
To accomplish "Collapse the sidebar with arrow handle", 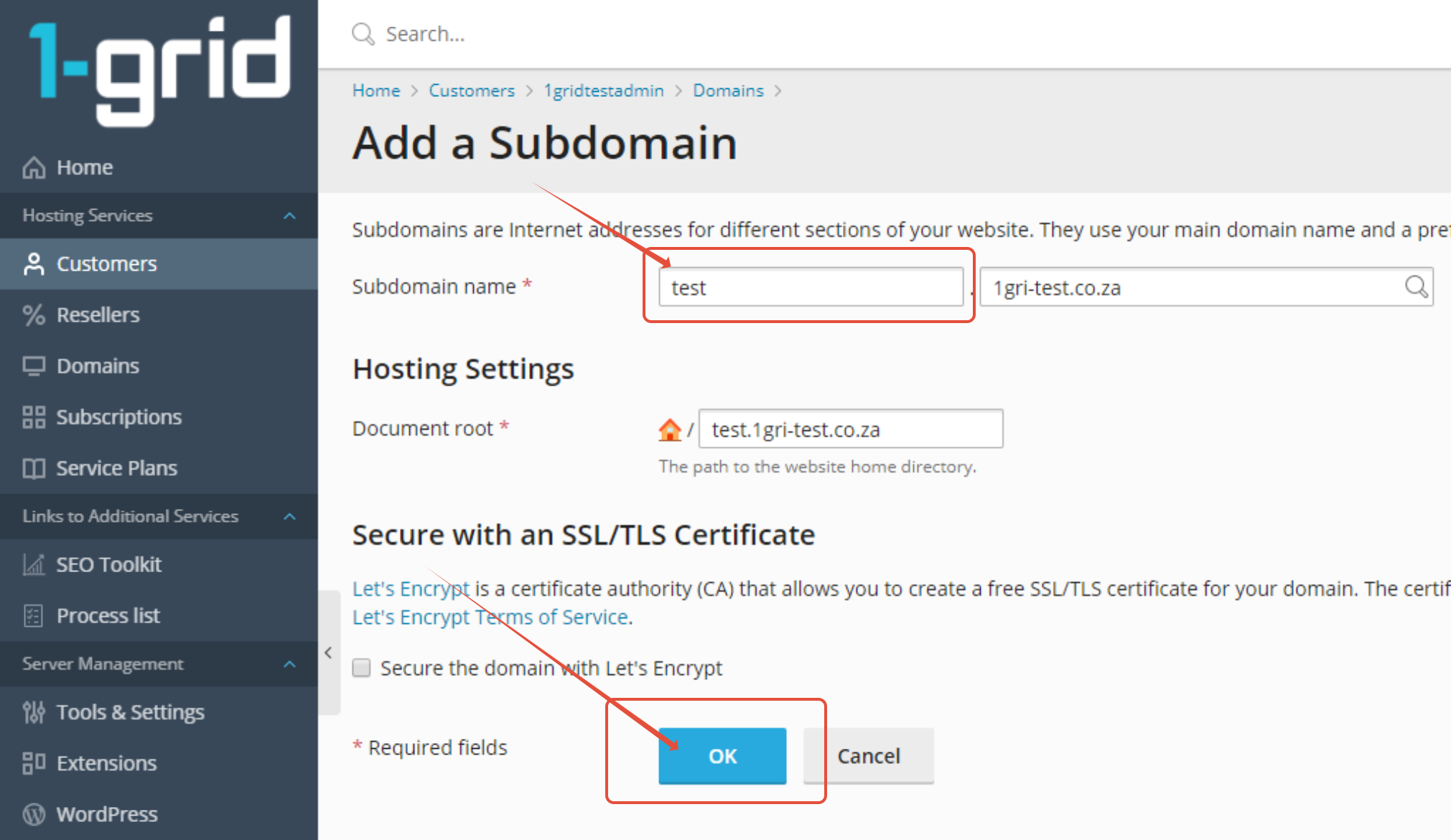I will 328,653.
